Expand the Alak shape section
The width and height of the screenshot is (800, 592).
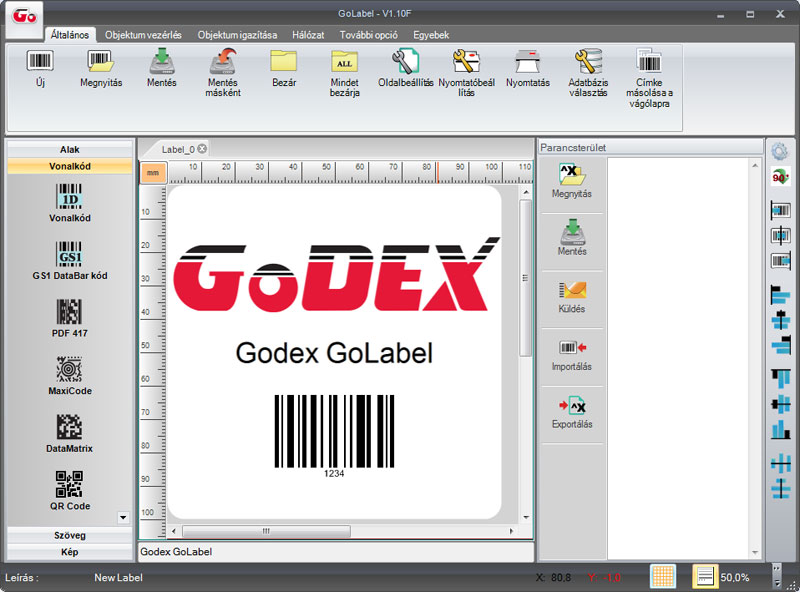70,150
